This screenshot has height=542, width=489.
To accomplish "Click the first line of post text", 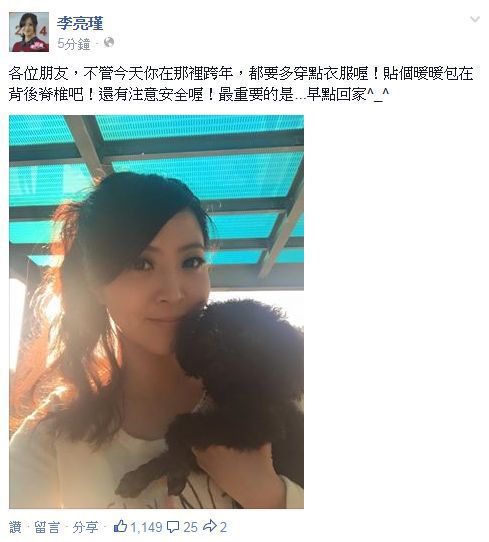I will (241, 73).
